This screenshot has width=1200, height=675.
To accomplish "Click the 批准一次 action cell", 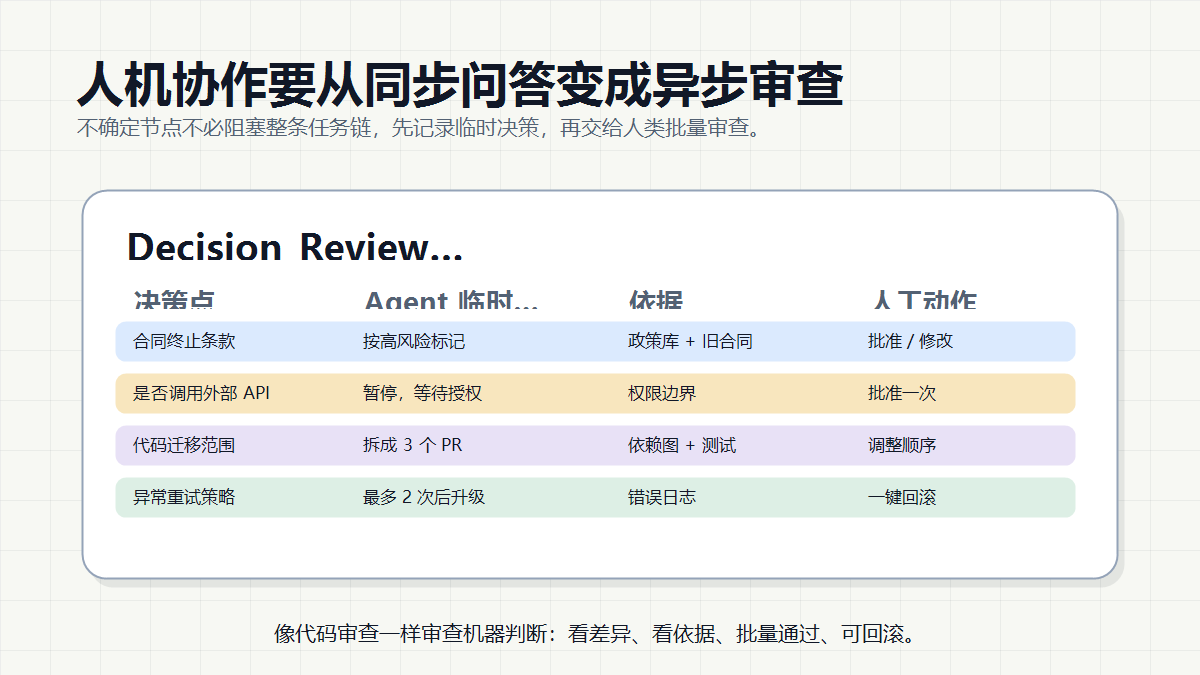I will point(902,393).
